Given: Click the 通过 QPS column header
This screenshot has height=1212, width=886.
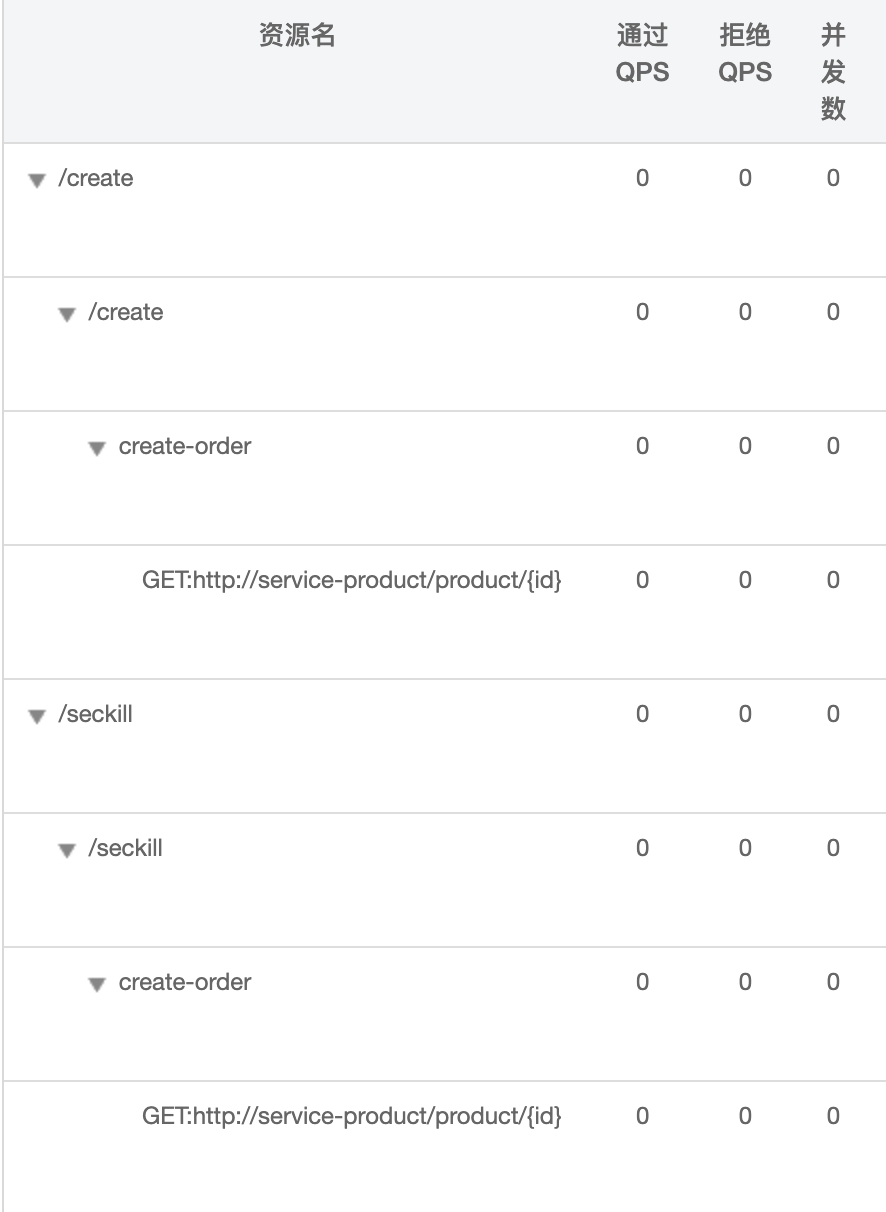Looking at the screenshot, I should pyautogui.click(x=642, y=55).
